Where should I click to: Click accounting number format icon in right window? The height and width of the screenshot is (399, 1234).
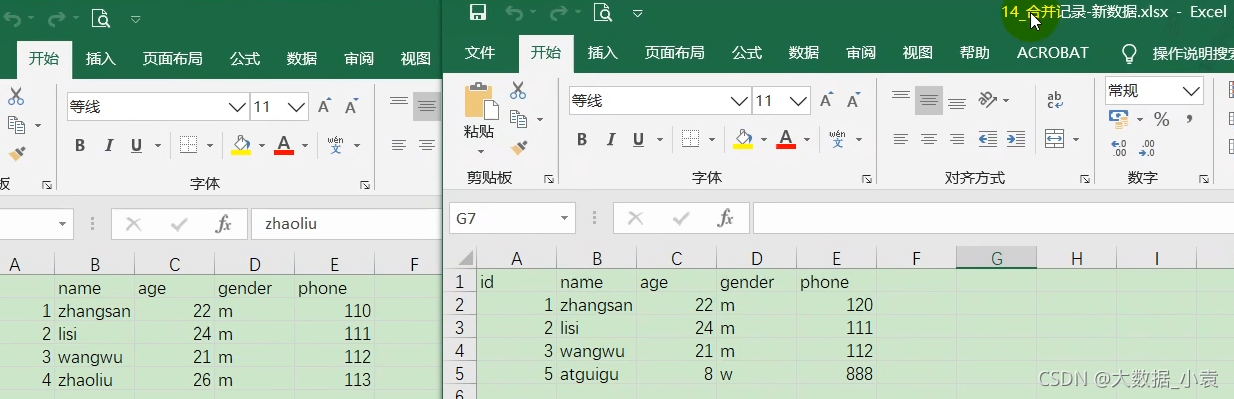point(1119,119)
